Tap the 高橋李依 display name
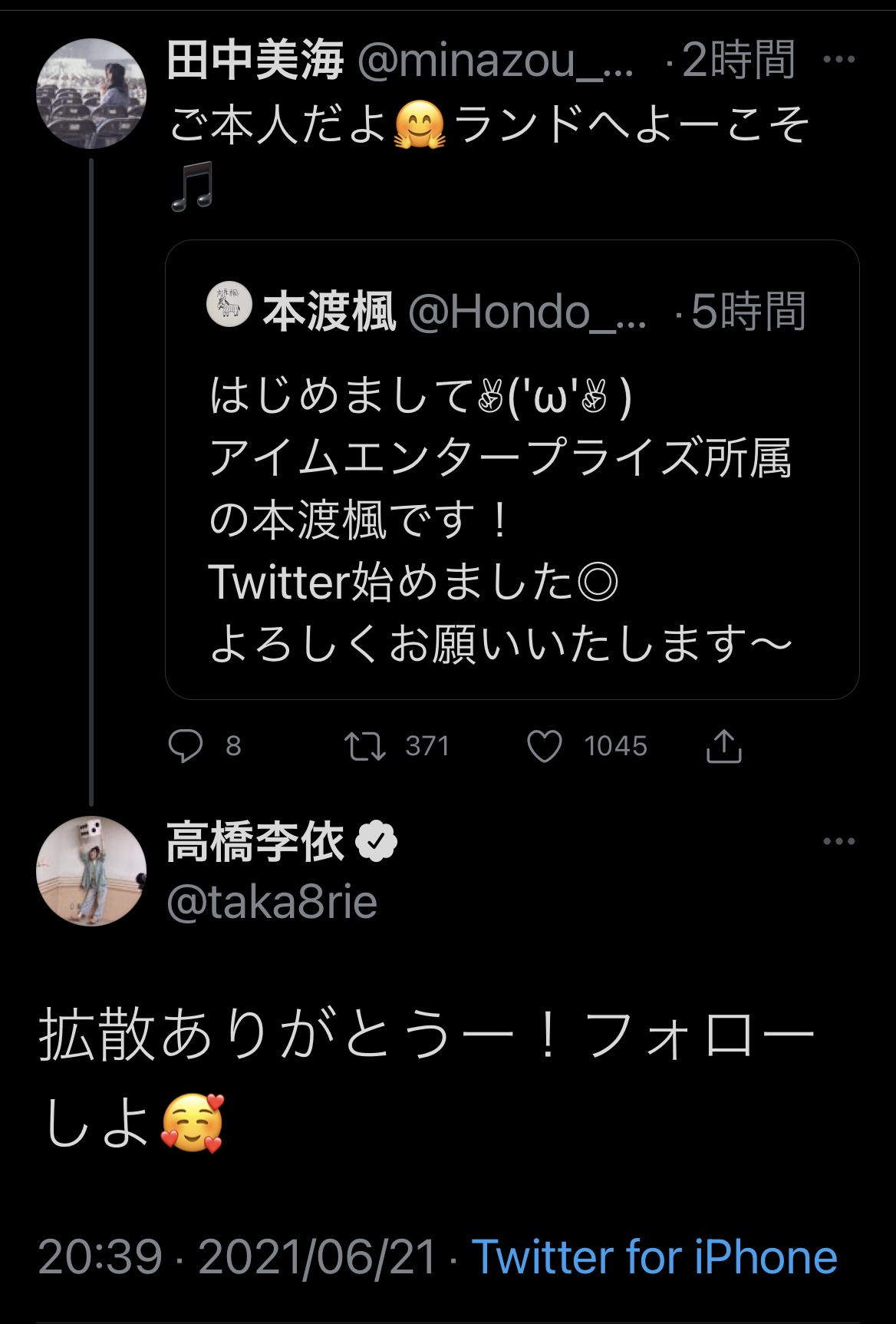The image size is (896, 1324). [x=255, y=843]
